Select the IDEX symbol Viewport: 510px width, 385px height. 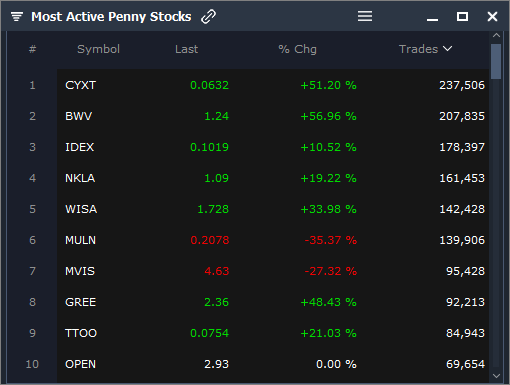[79, 147]
